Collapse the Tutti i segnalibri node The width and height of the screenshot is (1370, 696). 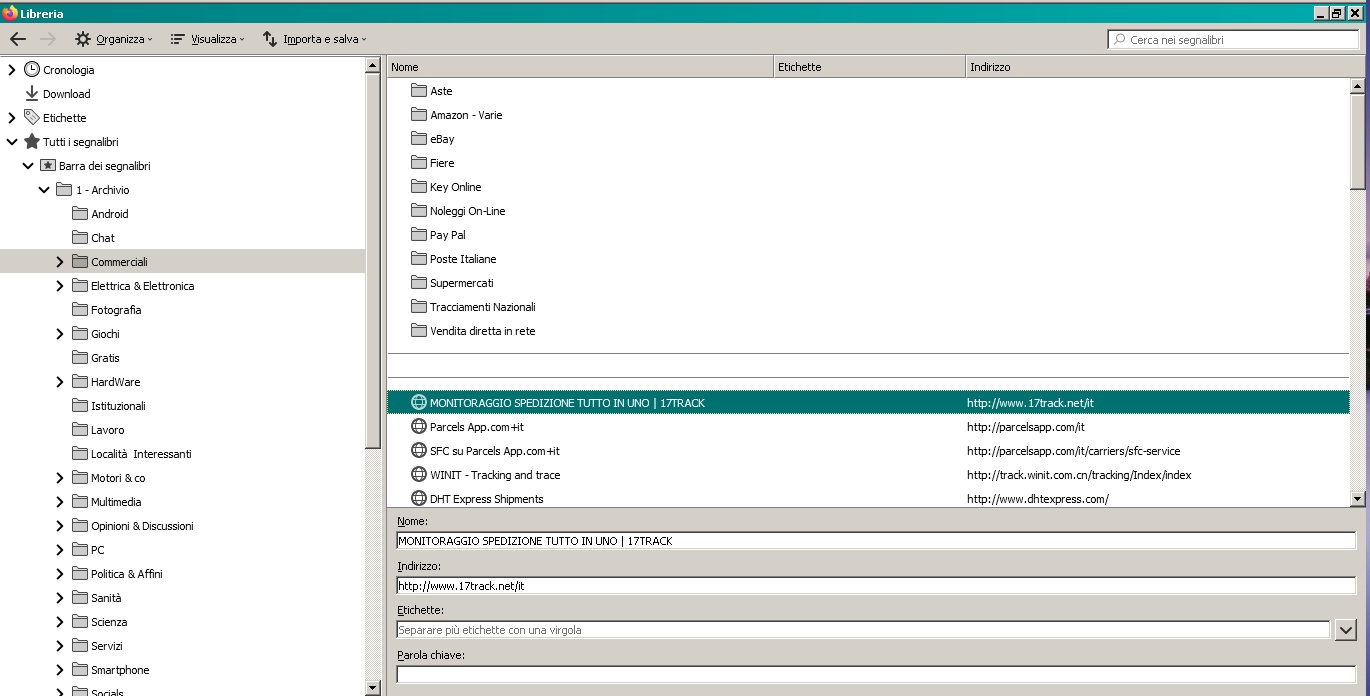pos(12,142)
